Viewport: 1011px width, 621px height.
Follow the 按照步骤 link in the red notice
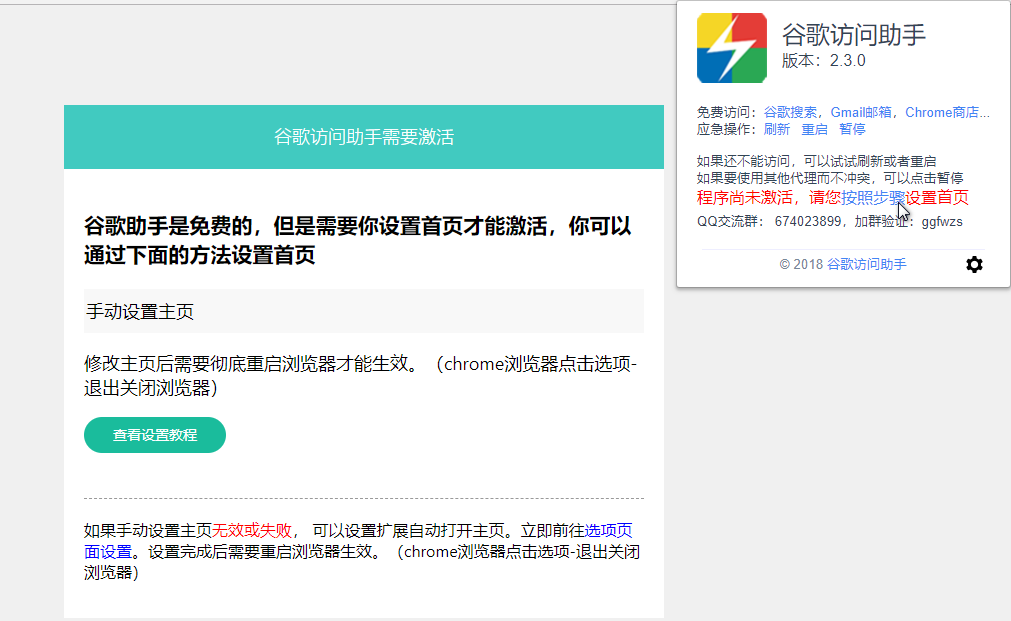click(872, 197)
